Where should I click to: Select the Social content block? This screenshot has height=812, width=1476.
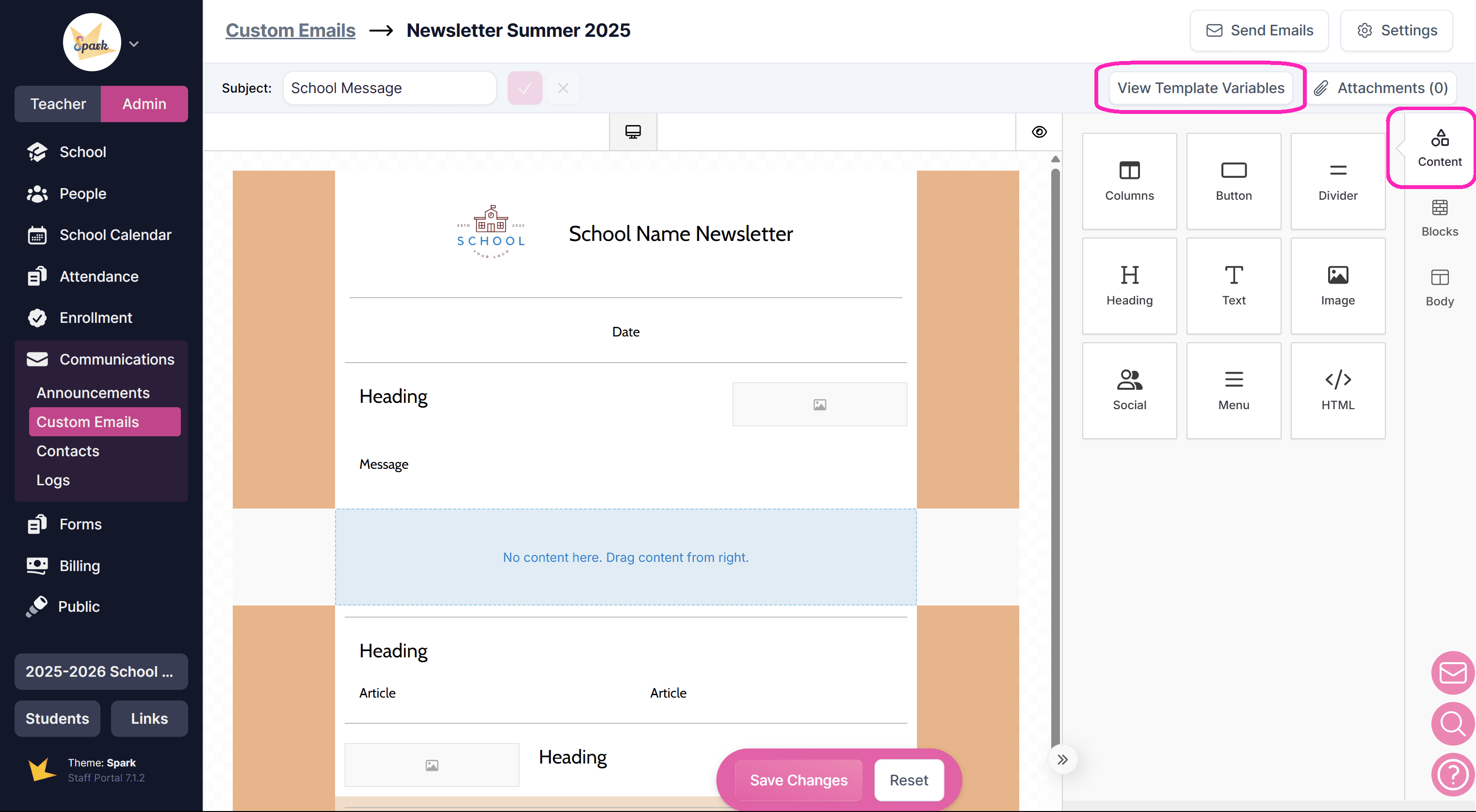tap(1129, 390)
